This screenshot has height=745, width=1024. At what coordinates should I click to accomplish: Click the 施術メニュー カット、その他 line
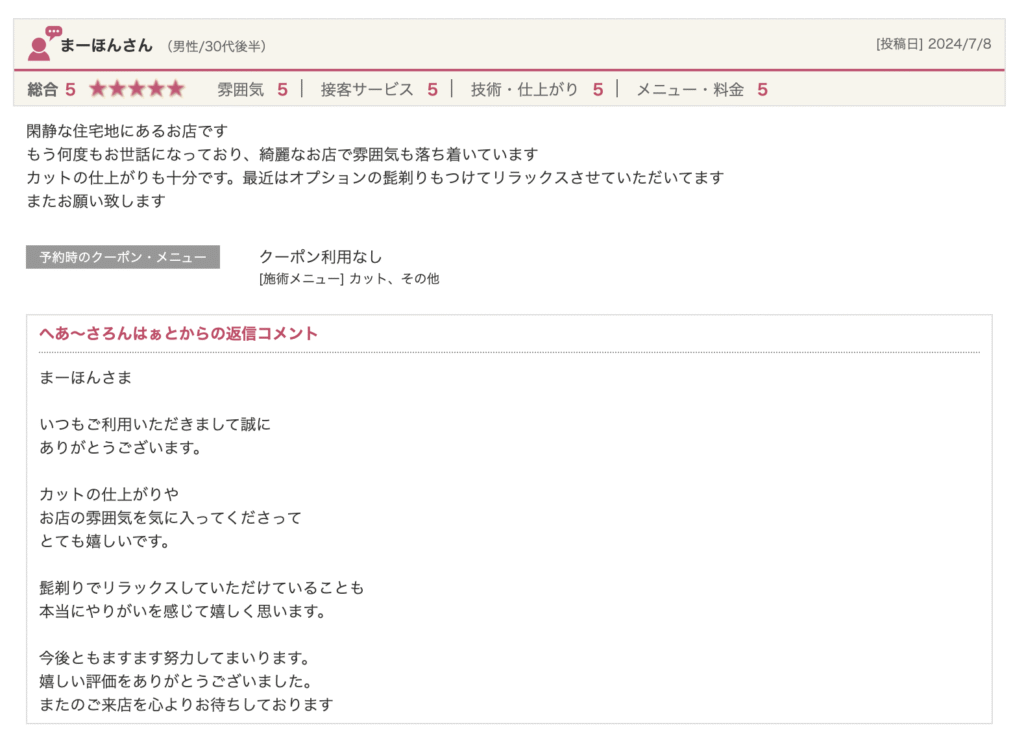click(x=348, y=279)
